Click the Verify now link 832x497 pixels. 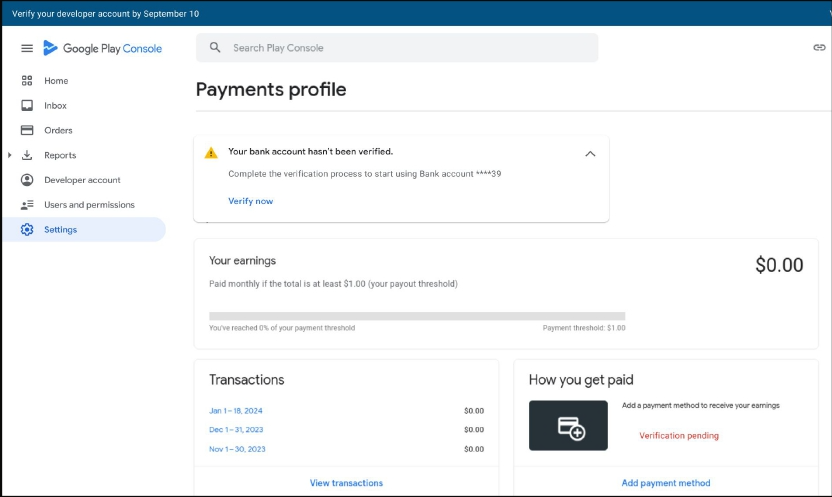[250, 201]
